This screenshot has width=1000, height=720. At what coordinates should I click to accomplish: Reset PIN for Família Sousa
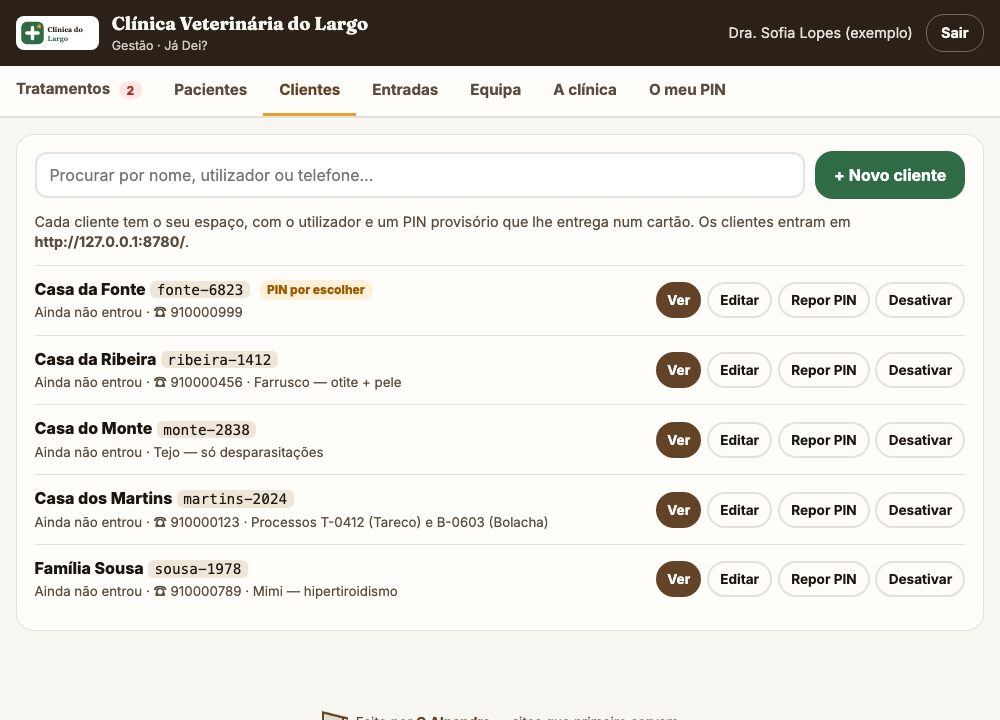coord(823,579)
